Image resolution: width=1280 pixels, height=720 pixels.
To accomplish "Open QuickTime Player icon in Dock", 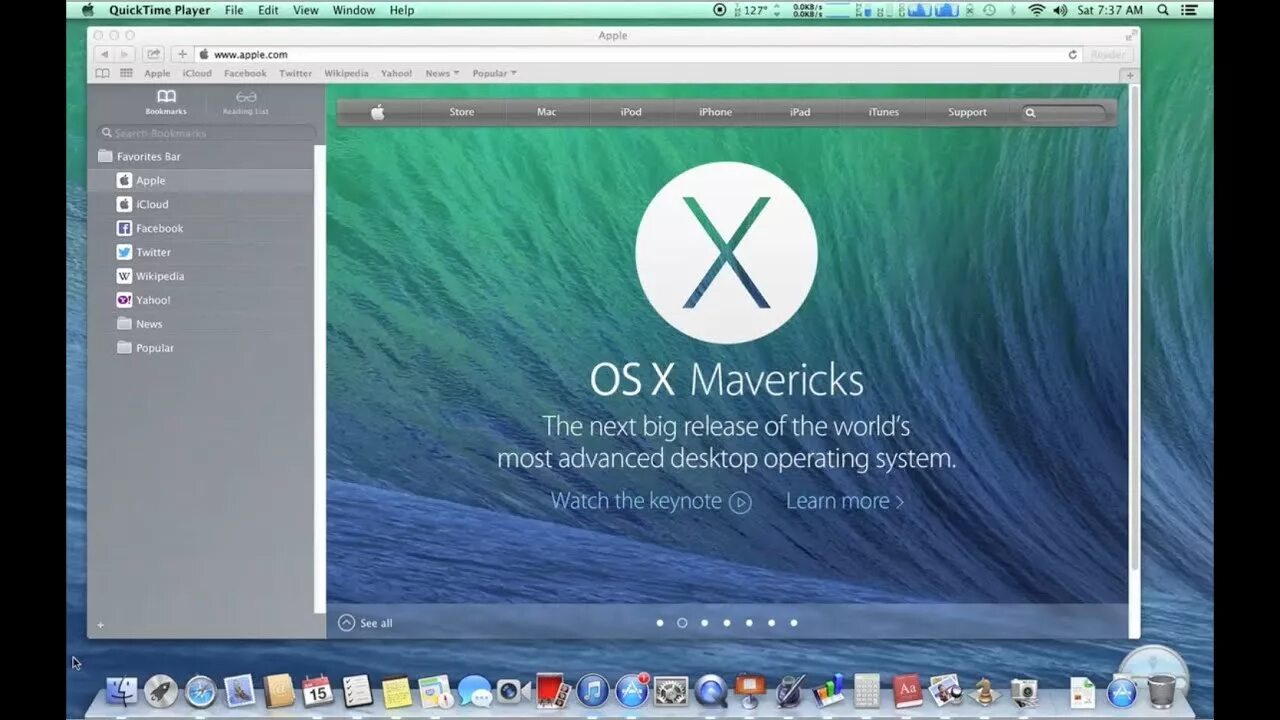I will pyautogui.click(x=711, y=690).
